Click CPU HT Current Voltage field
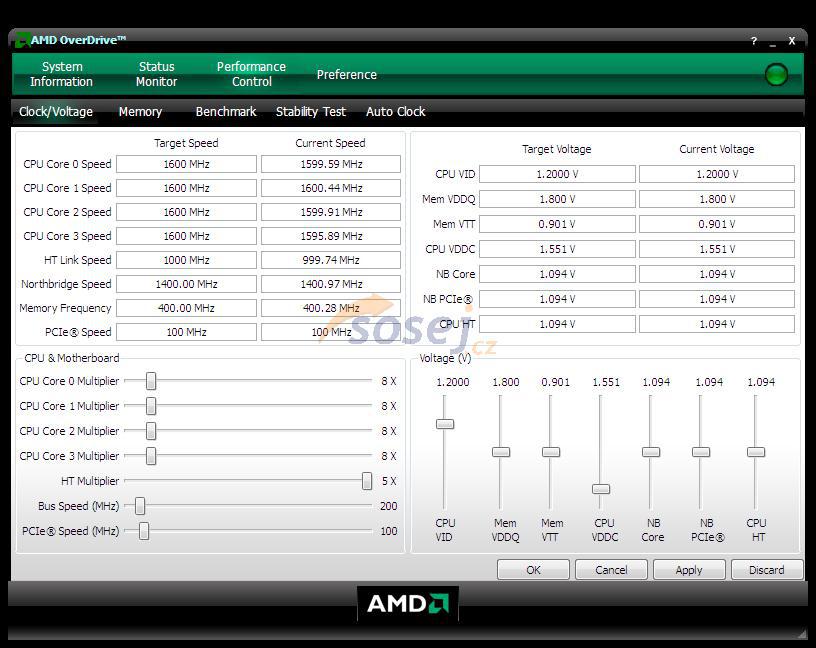 pyautogui.click(x=717, y=324)
